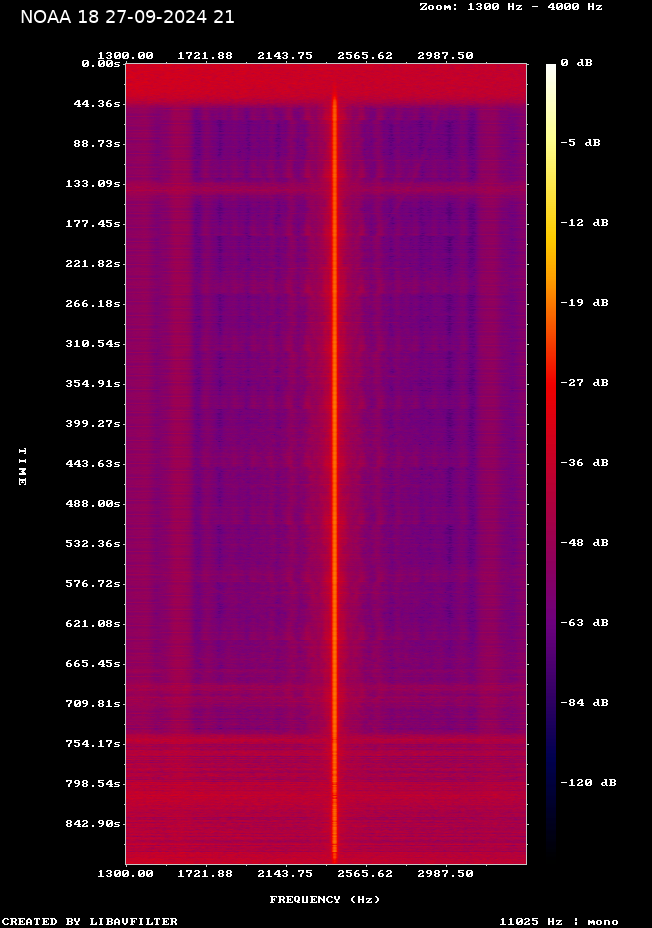This screenshot has height=928, width=652.
Task: Click the Zoom 1300 Hz - 4000 Hz label
Action: pos(510,6)
